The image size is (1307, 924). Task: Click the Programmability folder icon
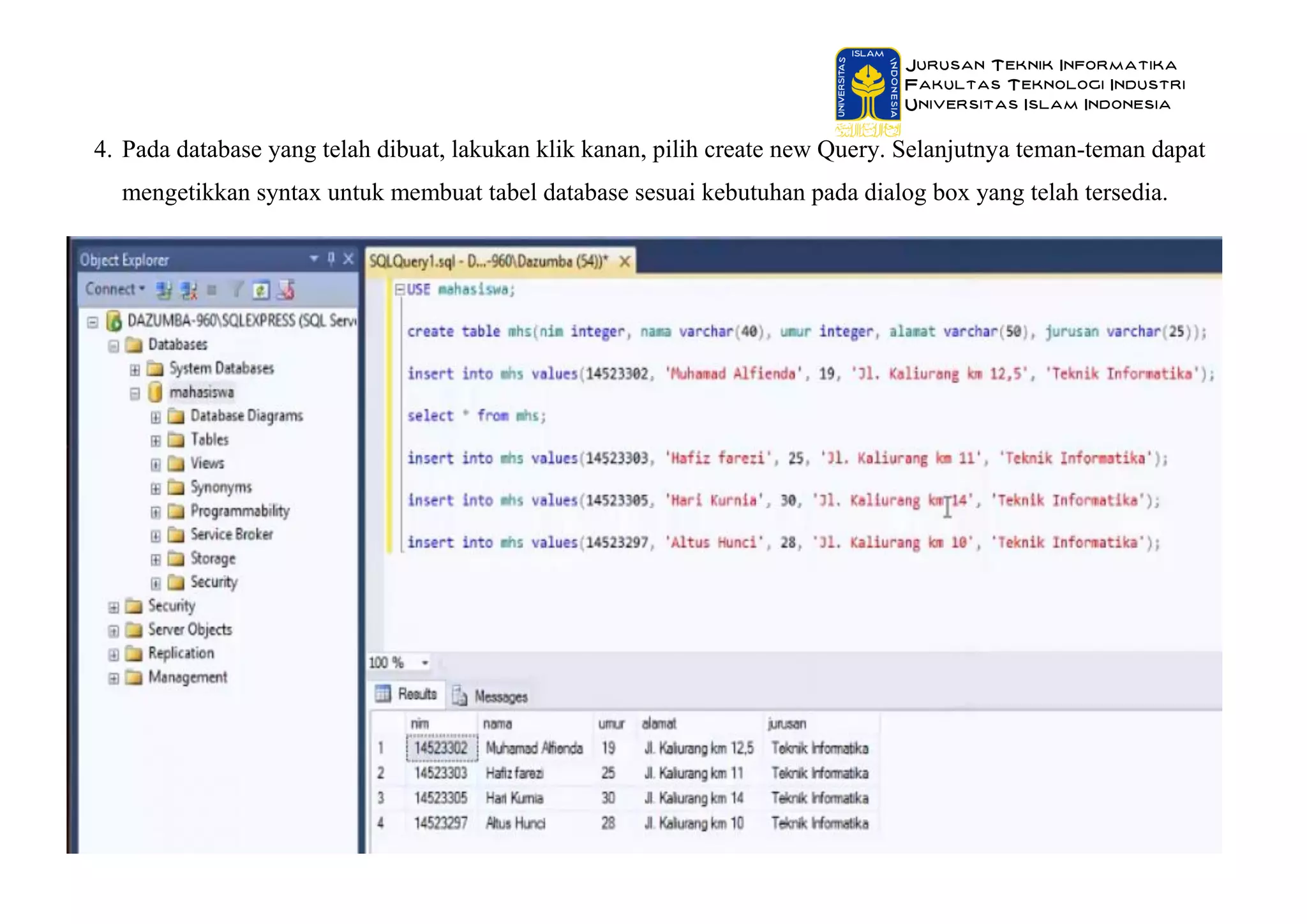(176, 512)
